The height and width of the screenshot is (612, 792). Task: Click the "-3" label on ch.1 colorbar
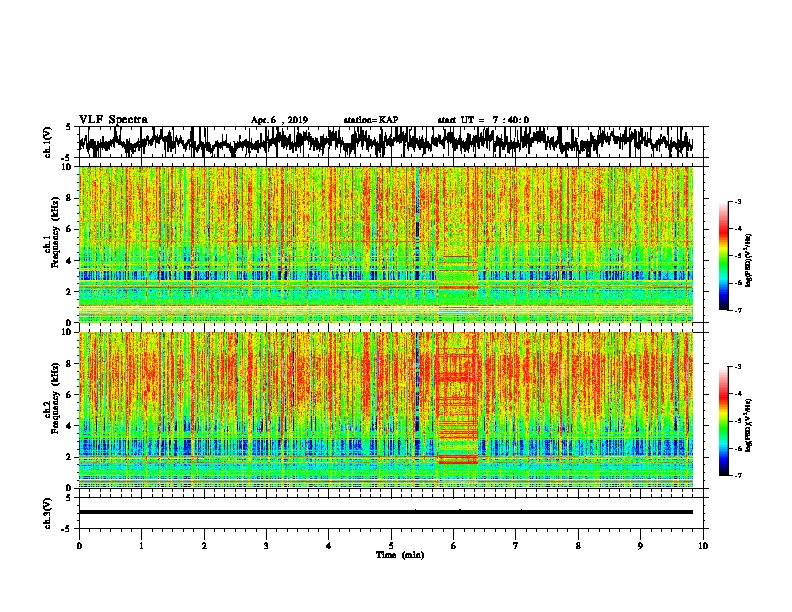738,201
